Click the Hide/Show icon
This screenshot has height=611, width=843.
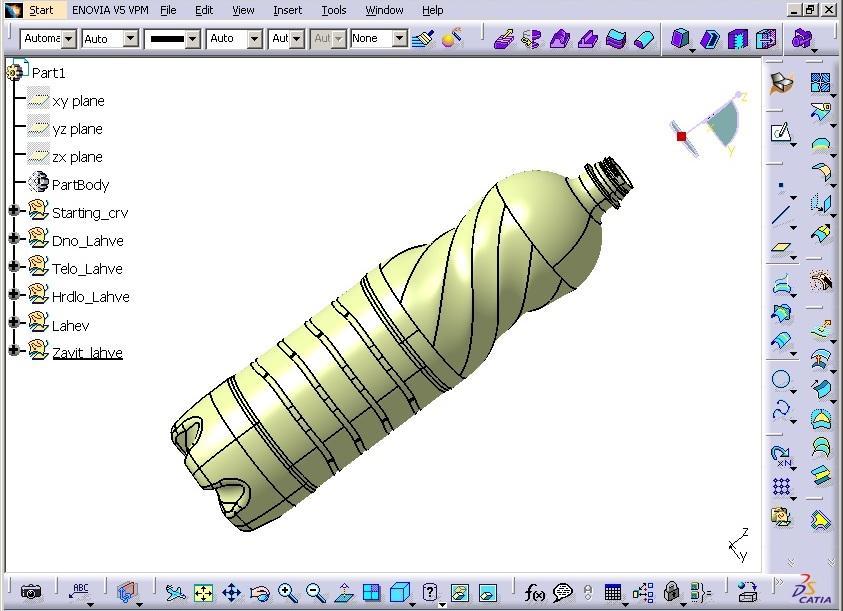(460, 593)
